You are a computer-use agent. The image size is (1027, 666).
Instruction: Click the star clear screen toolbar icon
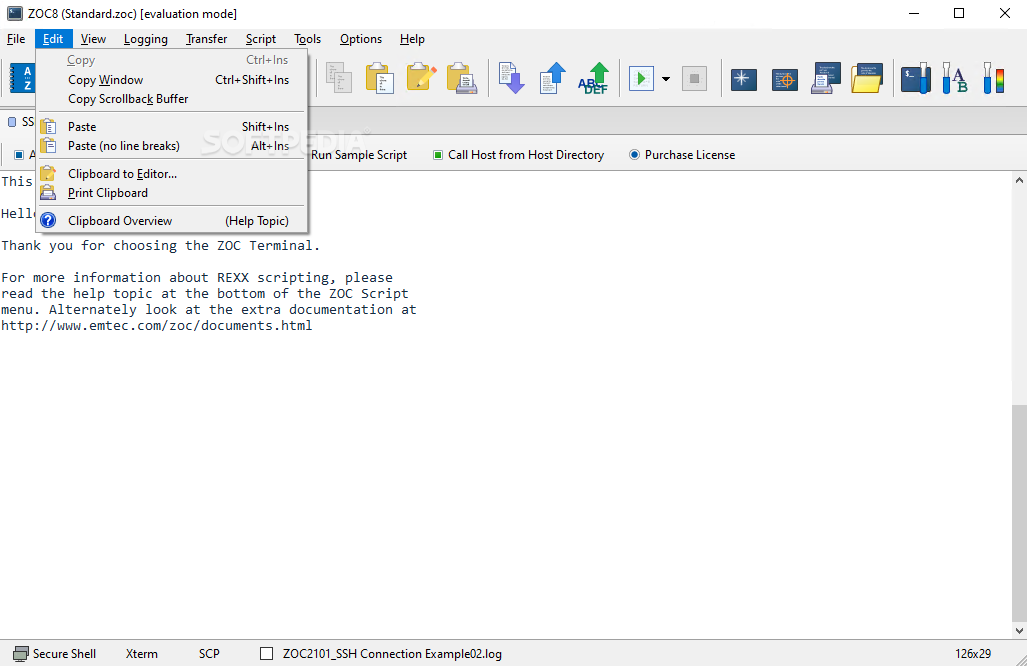click(x=743, y=79)
